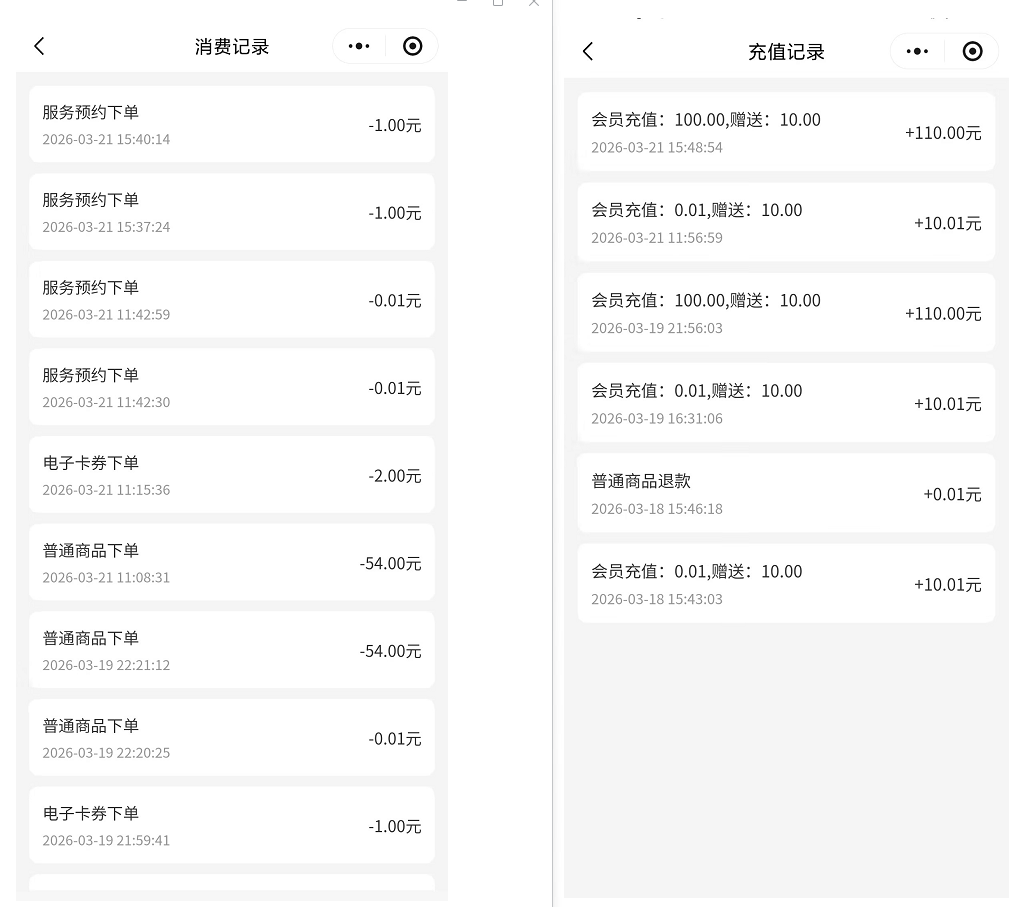Click the -2.00元 amount
Screen dimensions: 1023x907
[395, 476]
